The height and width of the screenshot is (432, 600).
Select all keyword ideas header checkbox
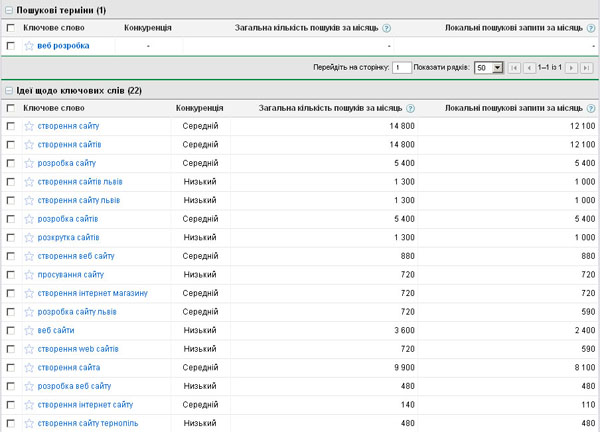[11, 108]
